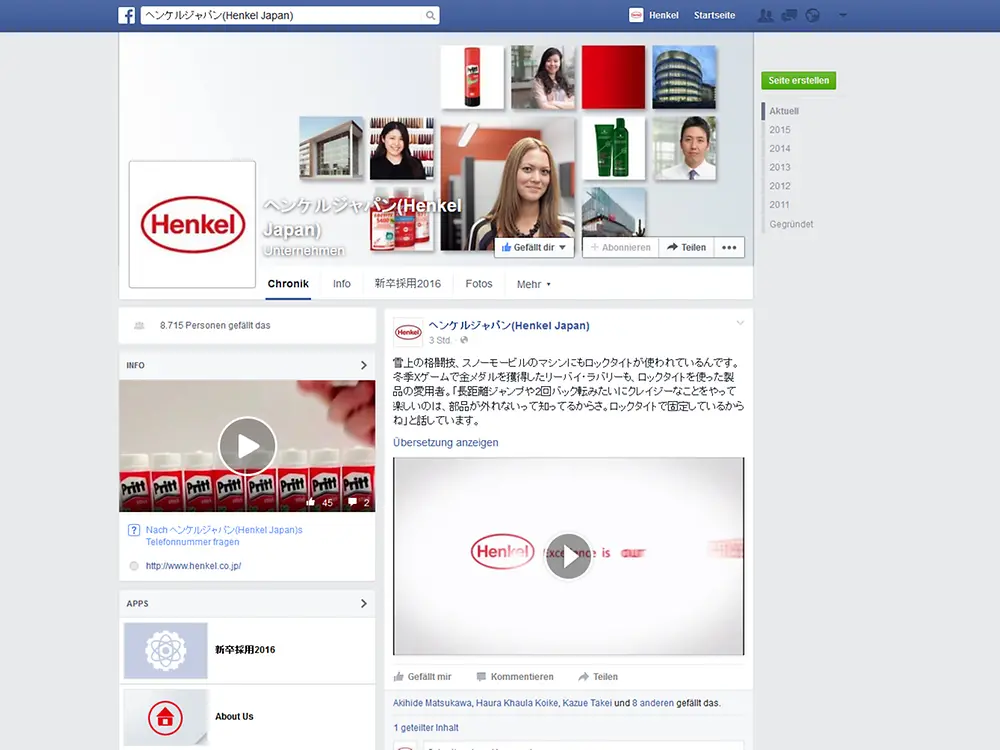The image size is (1000, 750).
Task: Select the Fotos tab
Action: click(x=479, y=284)
